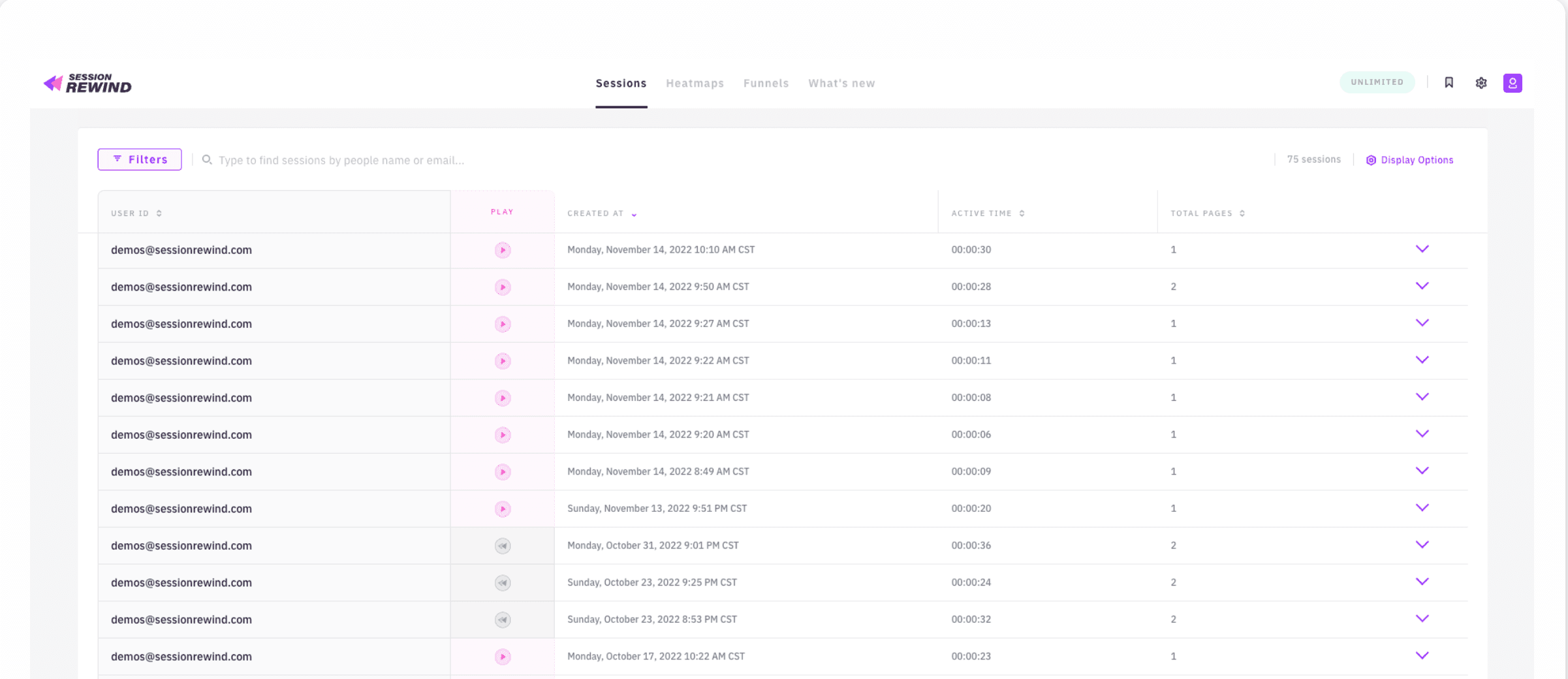This screenshot has width=1568, height=679.
Task: Open the Filters button
Action: 140,159
